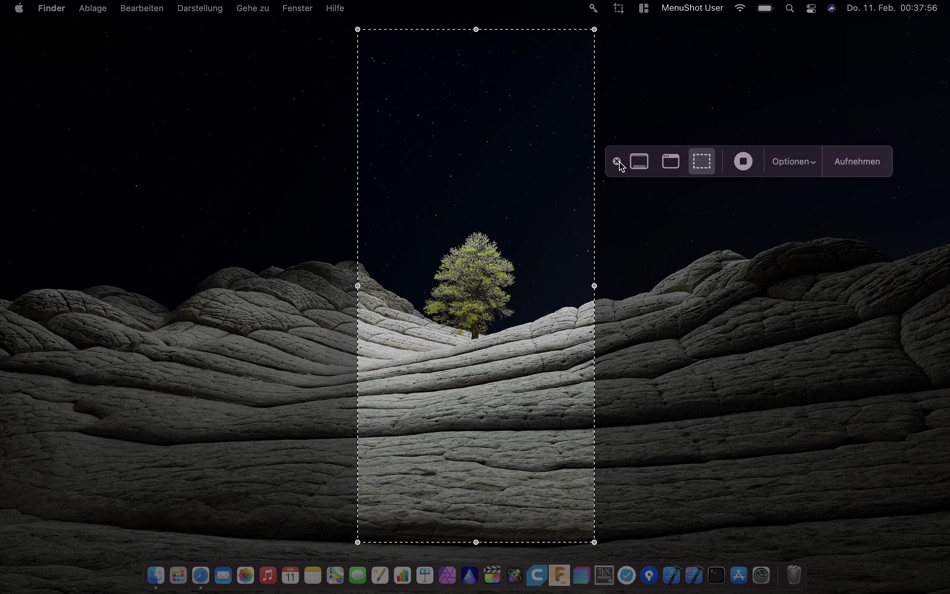The width and height of the screenshot is (950, 594).
Task: Open the Ablage menu
Action: tap(93, 8)
